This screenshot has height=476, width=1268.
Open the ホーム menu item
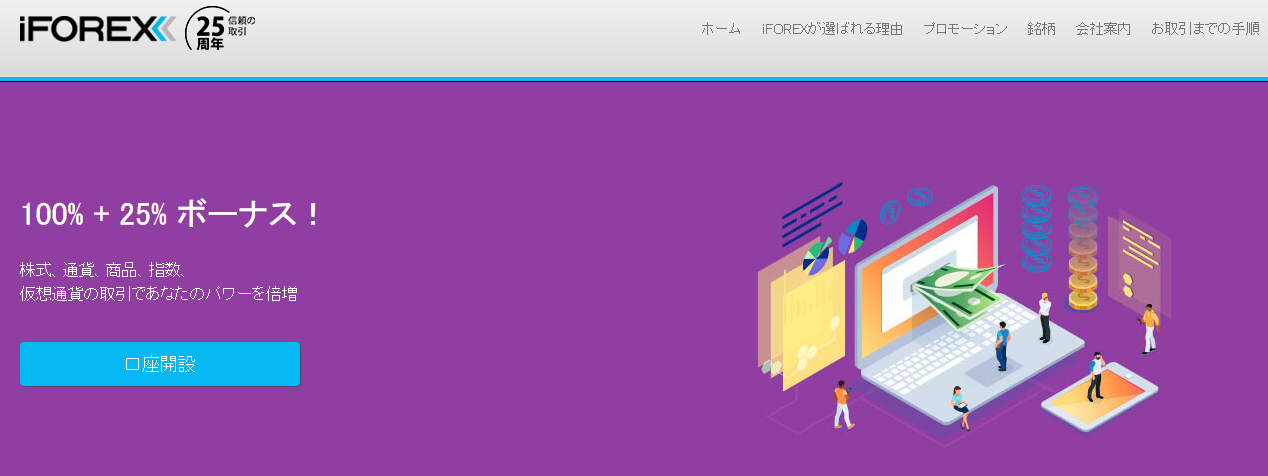[x=721, y=29]
